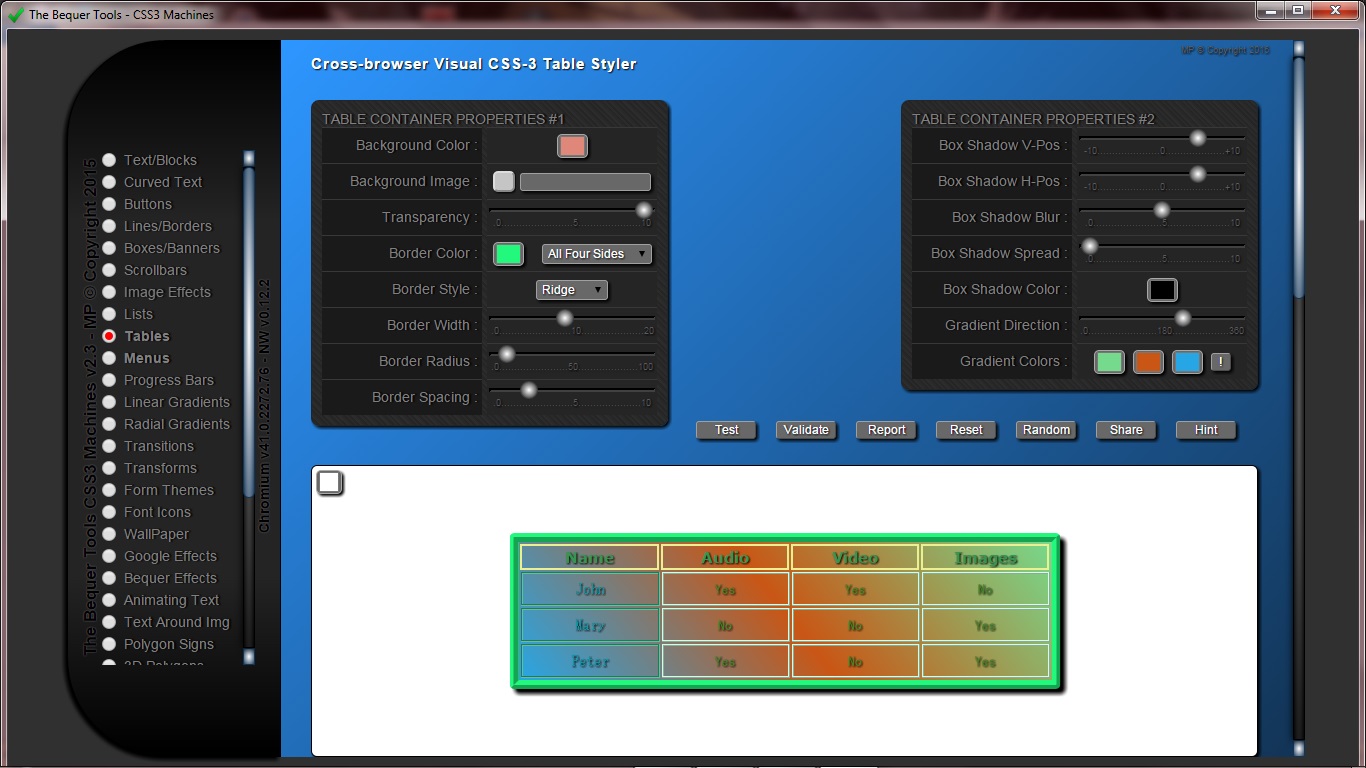Switch to the Transitions machine
Image resolution: width=1366 pixels, height=768 pixels.
pyautogui.click(x=109, y=446)
